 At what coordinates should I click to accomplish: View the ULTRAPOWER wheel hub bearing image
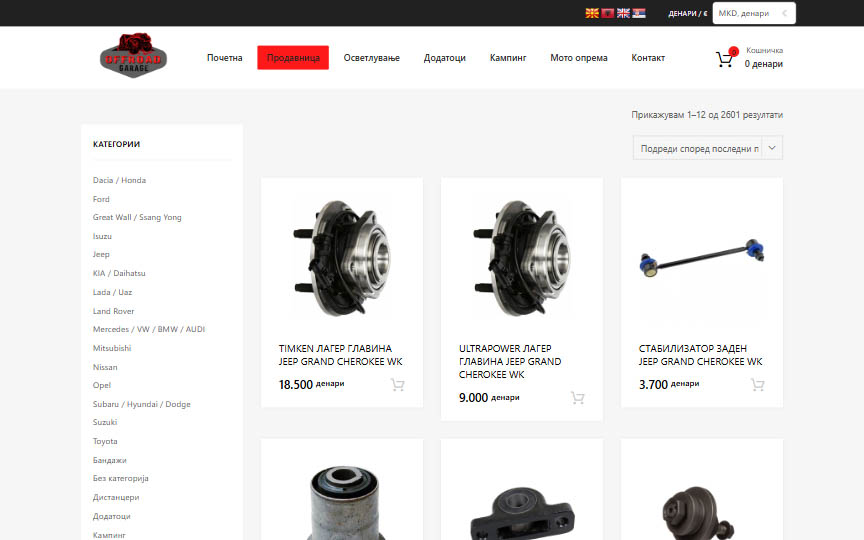[x=522, y=257]
